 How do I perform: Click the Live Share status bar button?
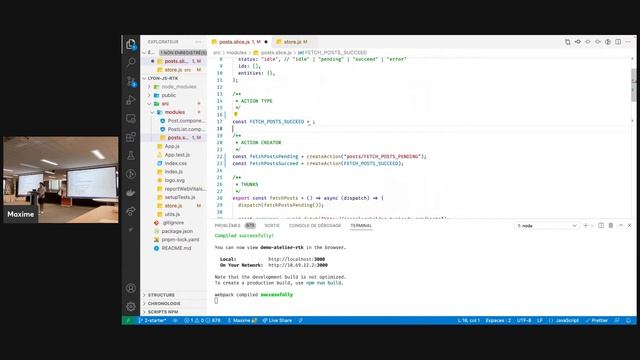(277, 320)
